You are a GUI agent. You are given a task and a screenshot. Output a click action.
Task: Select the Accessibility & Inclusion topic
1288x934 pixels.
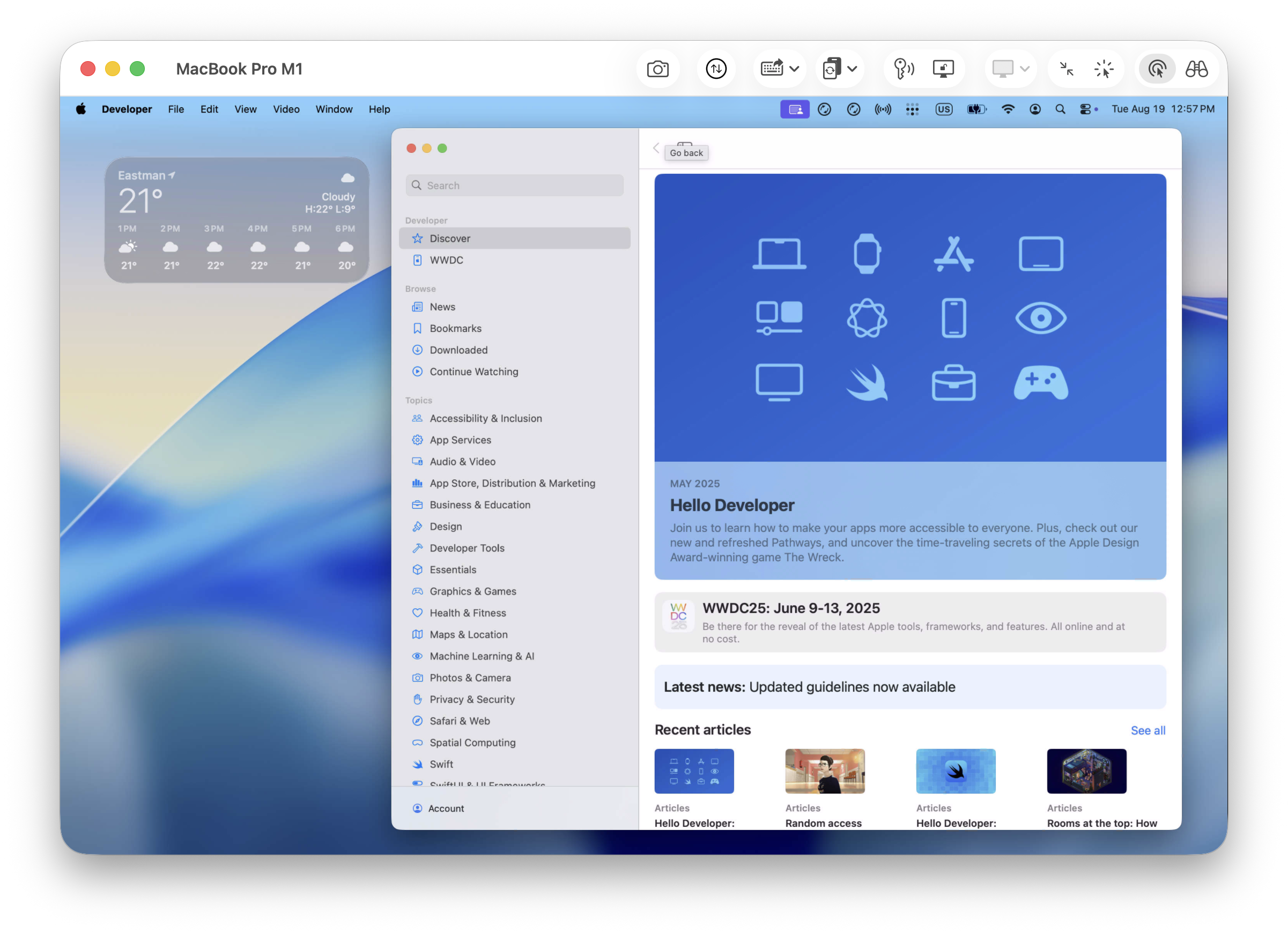click(x=514, y=418)
